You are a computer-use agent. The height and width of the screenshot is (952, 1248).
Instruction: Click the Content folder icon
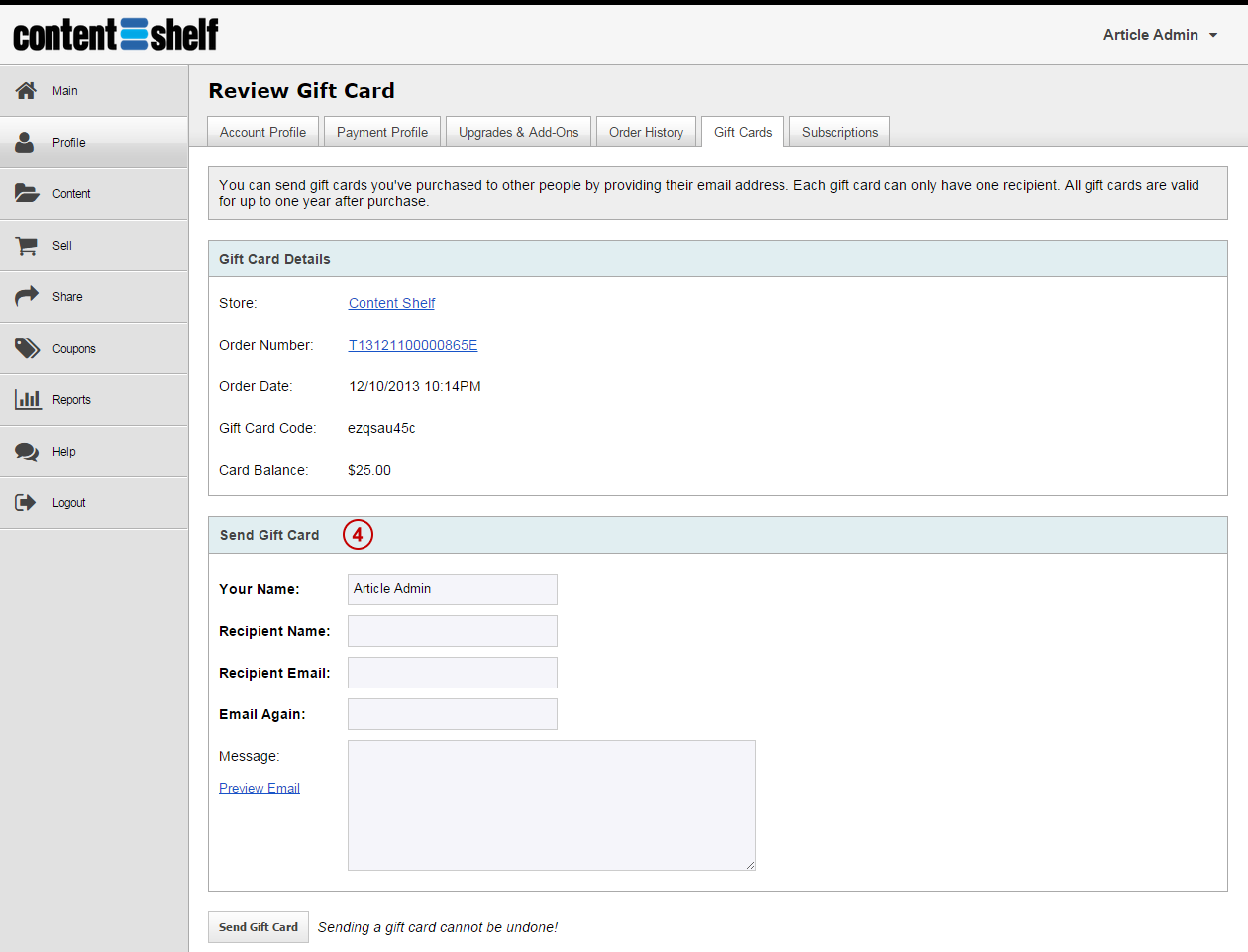(27, 193)
